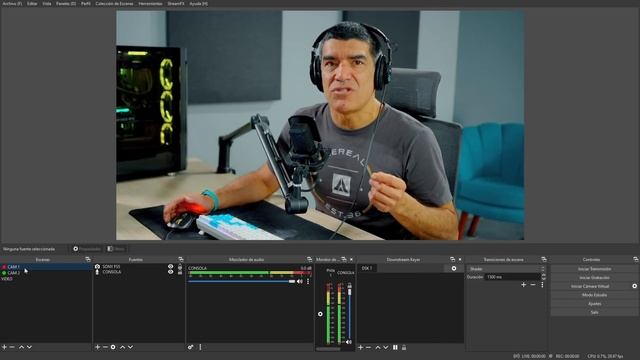Viewport: 640px width, 360px height.
Task: Open the scene transition type dropdown
Action: [x=506, y=269]
